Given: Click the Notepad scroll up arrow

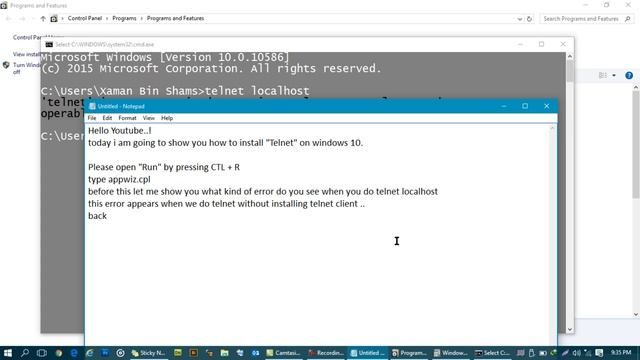Looking at the screenshot, I should coord(553,128).
